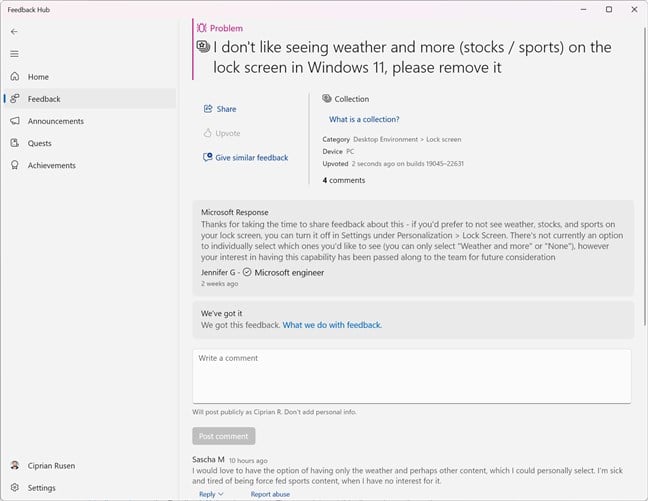Screen dimensions: 648x501
Task: Click the 'Collection' heading text
Action: (x=352, y=99)
